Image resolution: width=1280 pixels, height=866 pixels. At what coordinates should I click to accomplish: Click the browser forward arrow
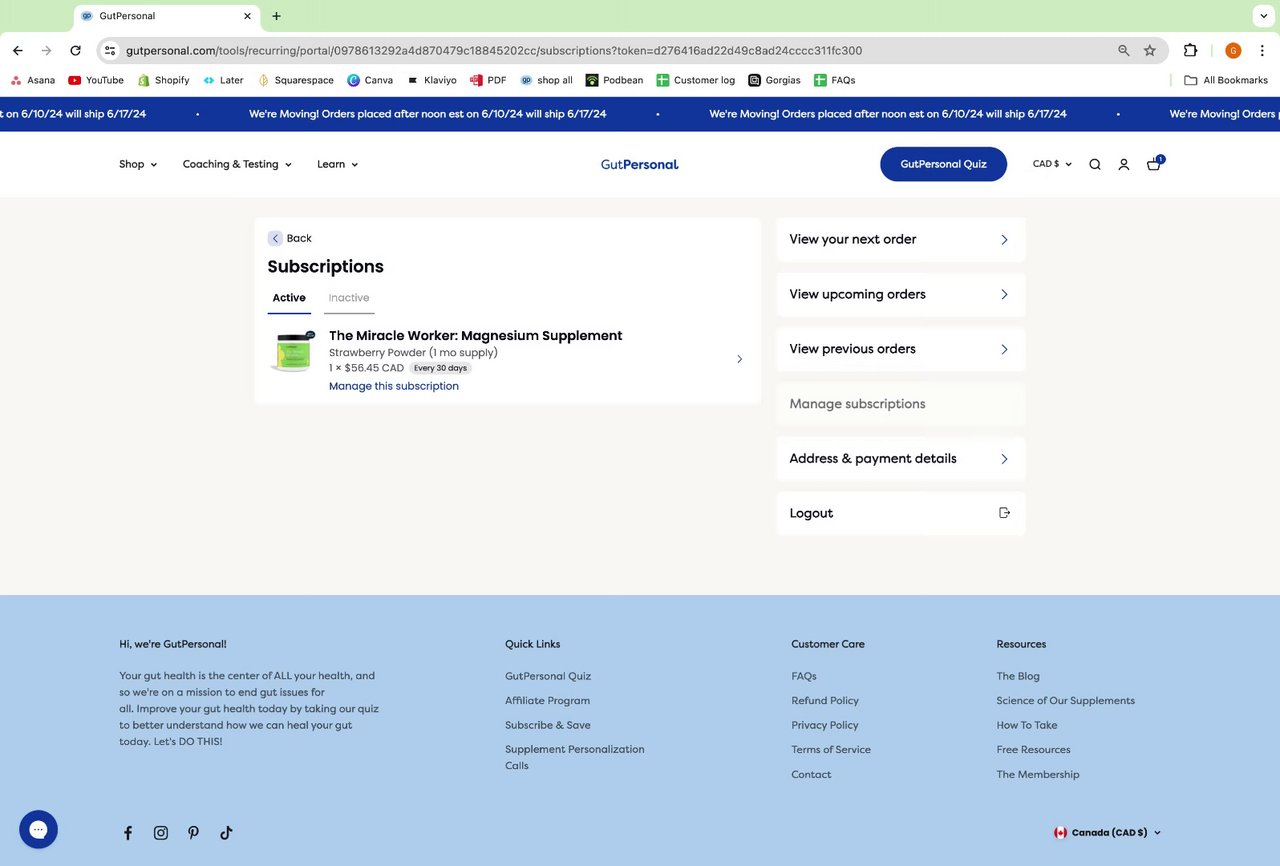(46, 51)
